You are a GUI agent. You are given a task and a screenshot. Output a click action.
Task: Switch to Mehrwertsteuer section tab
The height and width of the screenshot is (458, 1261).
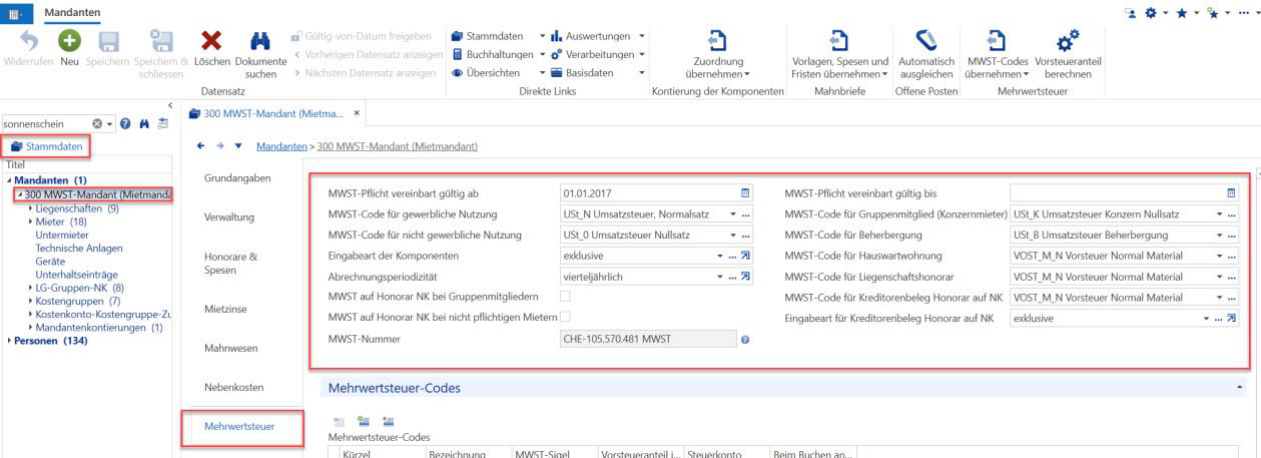(240, 426)
